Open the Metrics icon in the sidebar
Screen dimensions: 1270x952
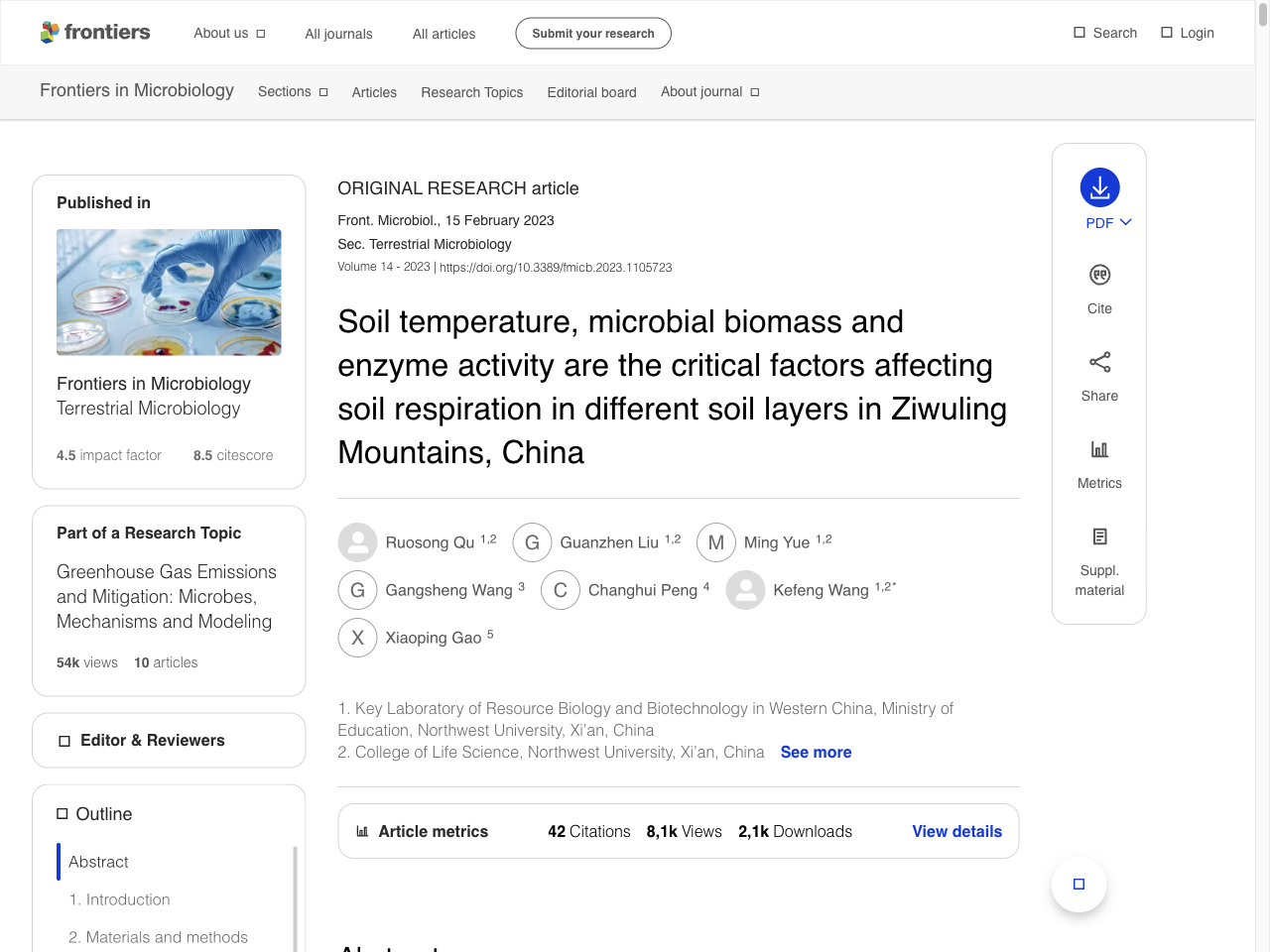click(1099, 449)
